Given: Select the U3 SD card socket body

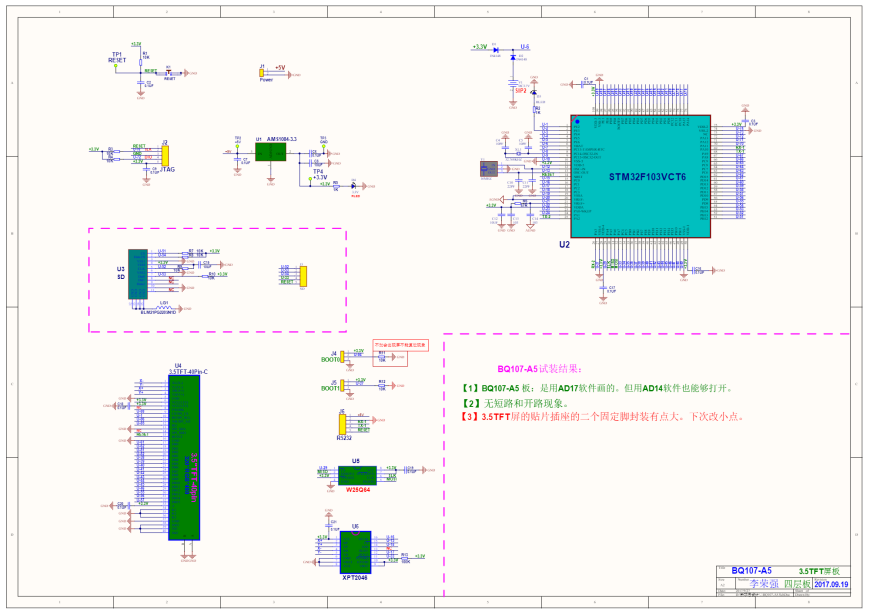Looking at the screenshot, I should pyautogui.click(x=138, y=274).
